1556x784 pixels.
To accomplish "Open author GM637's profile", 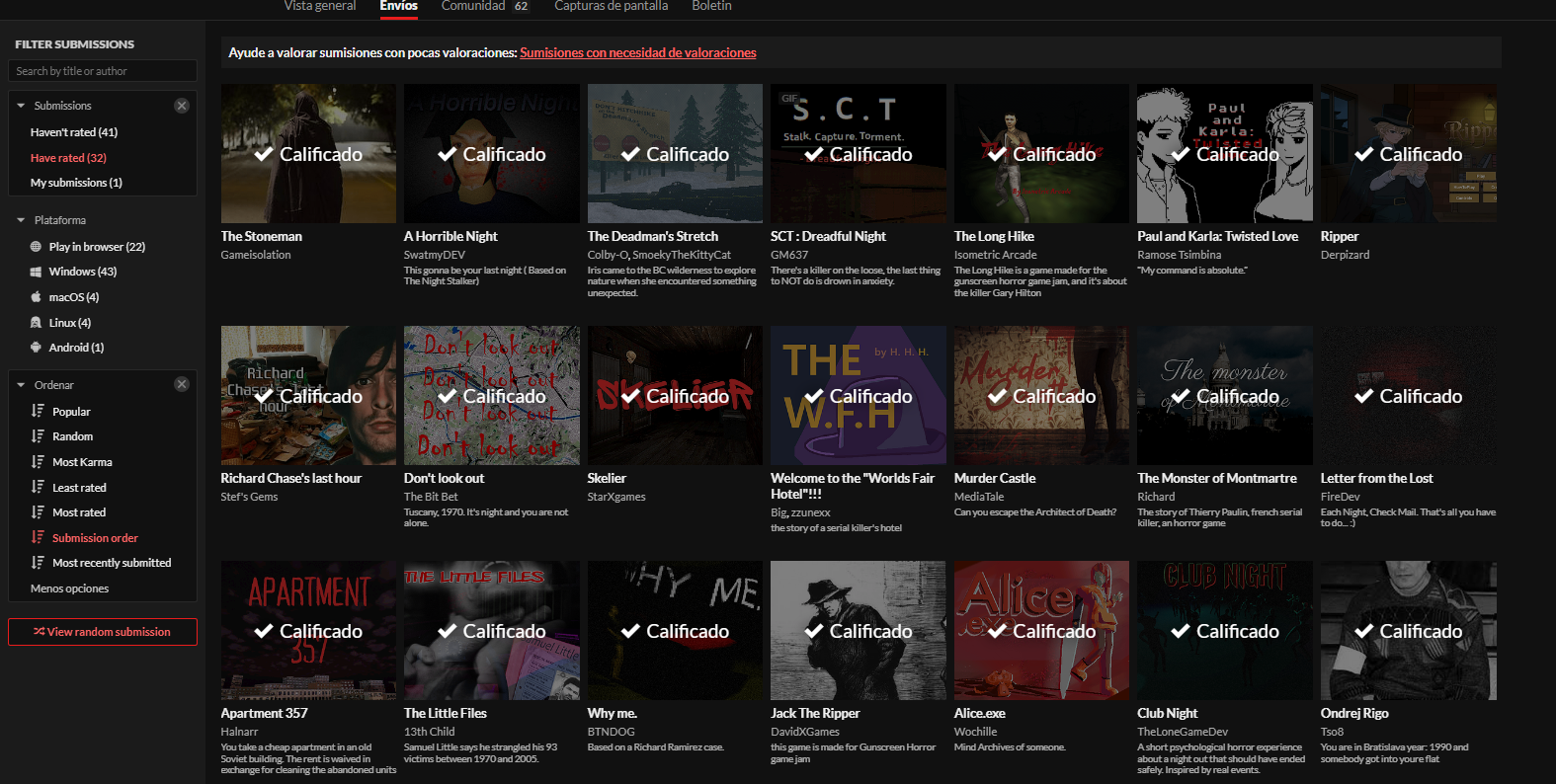I will point(789,255).
